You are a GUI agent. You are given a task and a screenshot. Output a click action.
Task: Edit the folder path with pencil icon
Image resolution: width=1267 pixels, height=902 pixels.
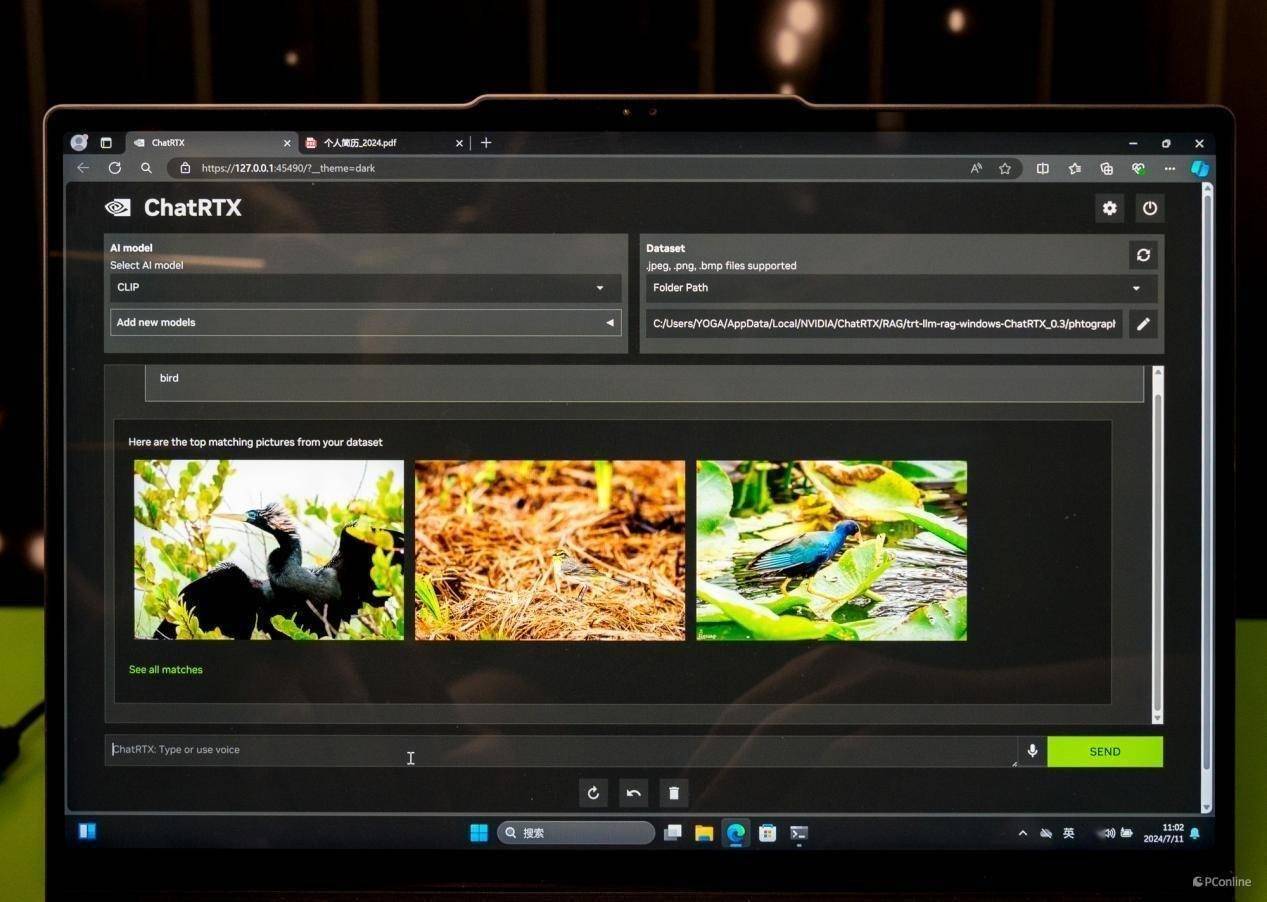(1143, 324)
